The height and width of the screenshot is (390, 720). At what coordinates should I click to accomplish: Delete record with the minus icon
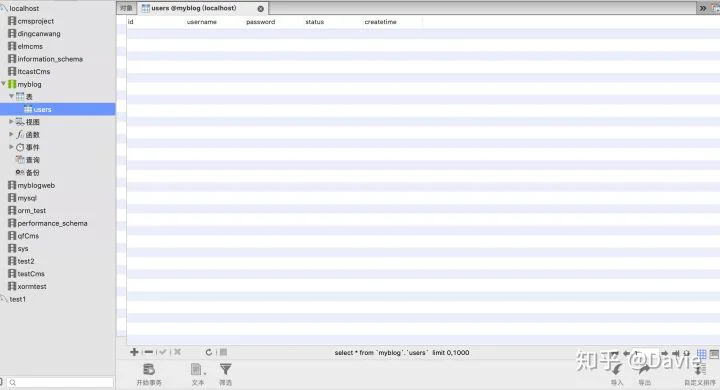tap(148, 352)
